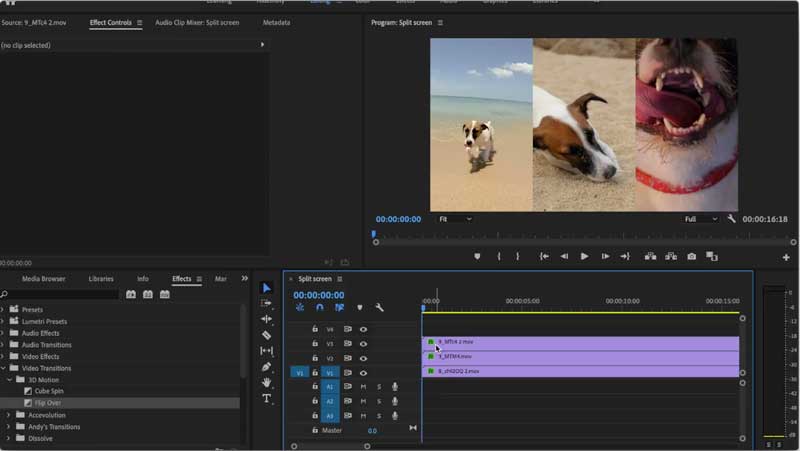800x451 pixels.
Task: Expand the Video Effects folder
Action: pyautogui.click(x=4, y=356)
